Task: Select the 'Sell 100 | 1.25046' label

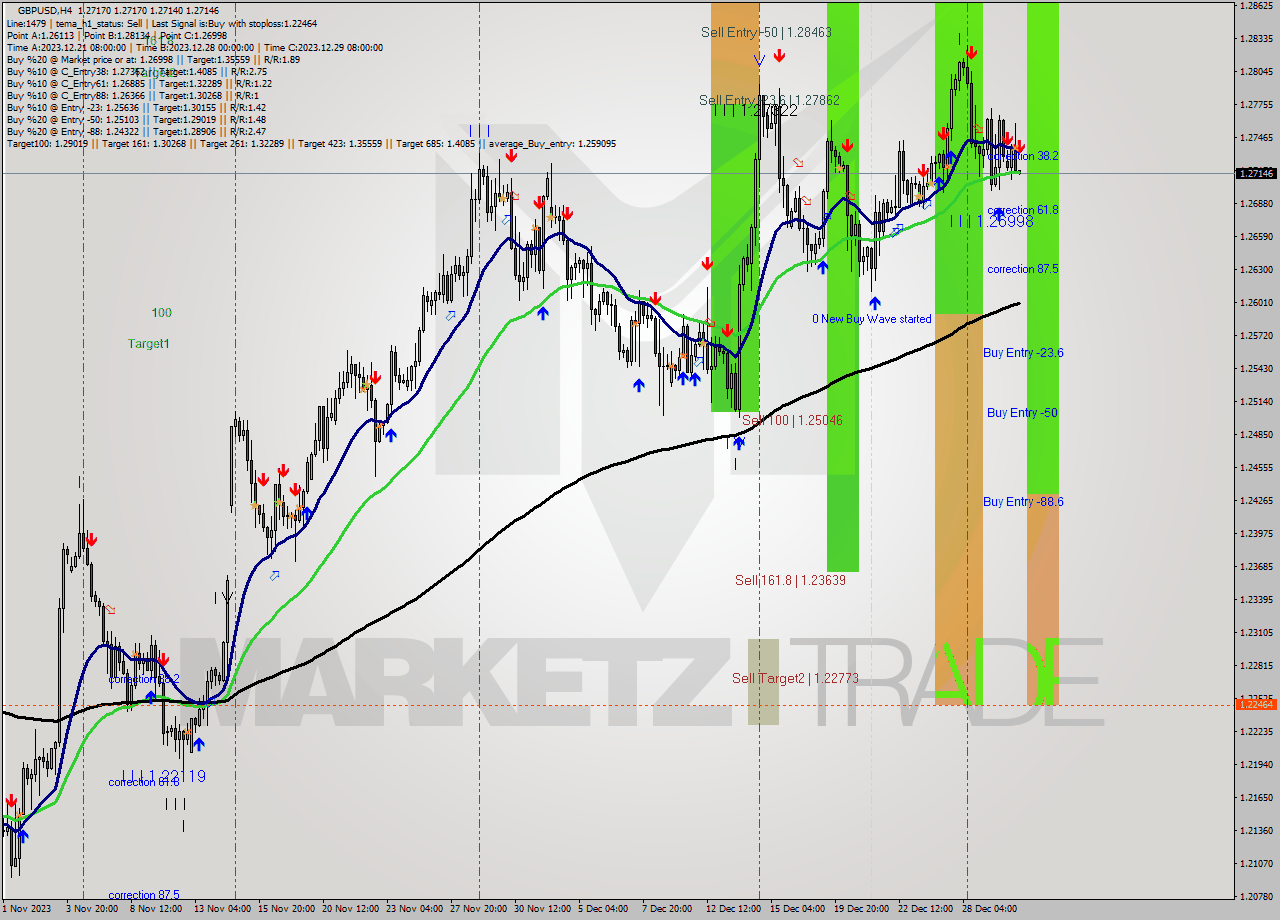Action: (792, 420)
